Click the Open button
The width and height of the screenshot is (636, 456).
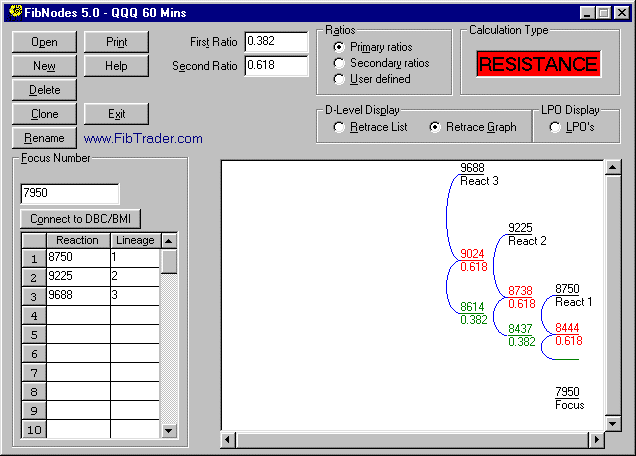coord(44,42)
